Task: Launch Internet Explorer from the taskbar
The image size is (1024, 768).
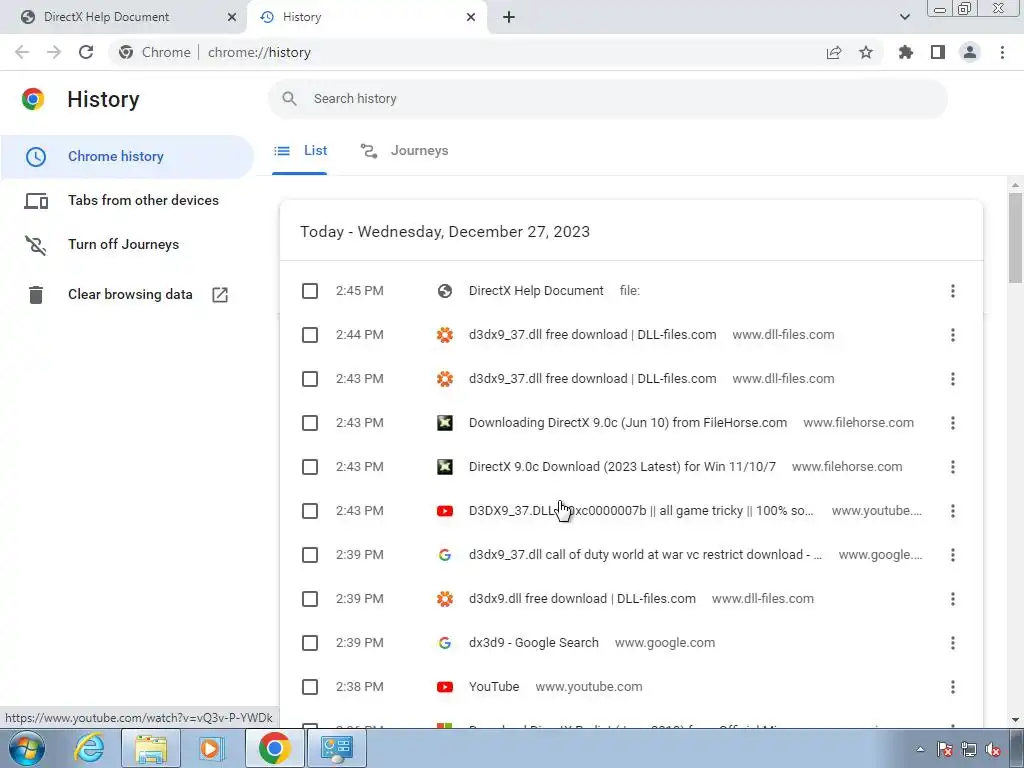Action: point(89,748)
